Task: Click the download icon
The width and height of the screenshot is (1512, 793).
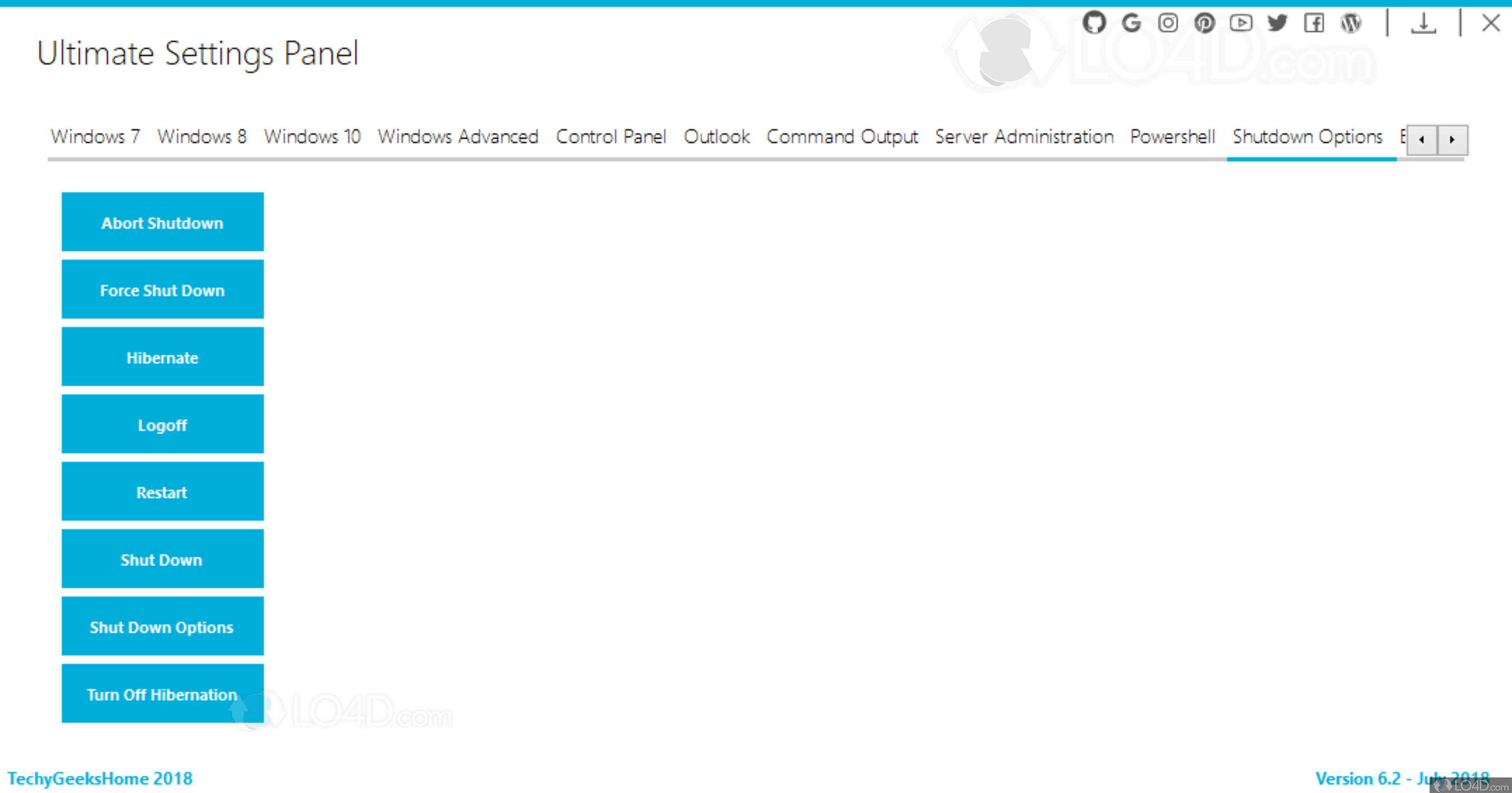Action: [x=1423, y=23]
